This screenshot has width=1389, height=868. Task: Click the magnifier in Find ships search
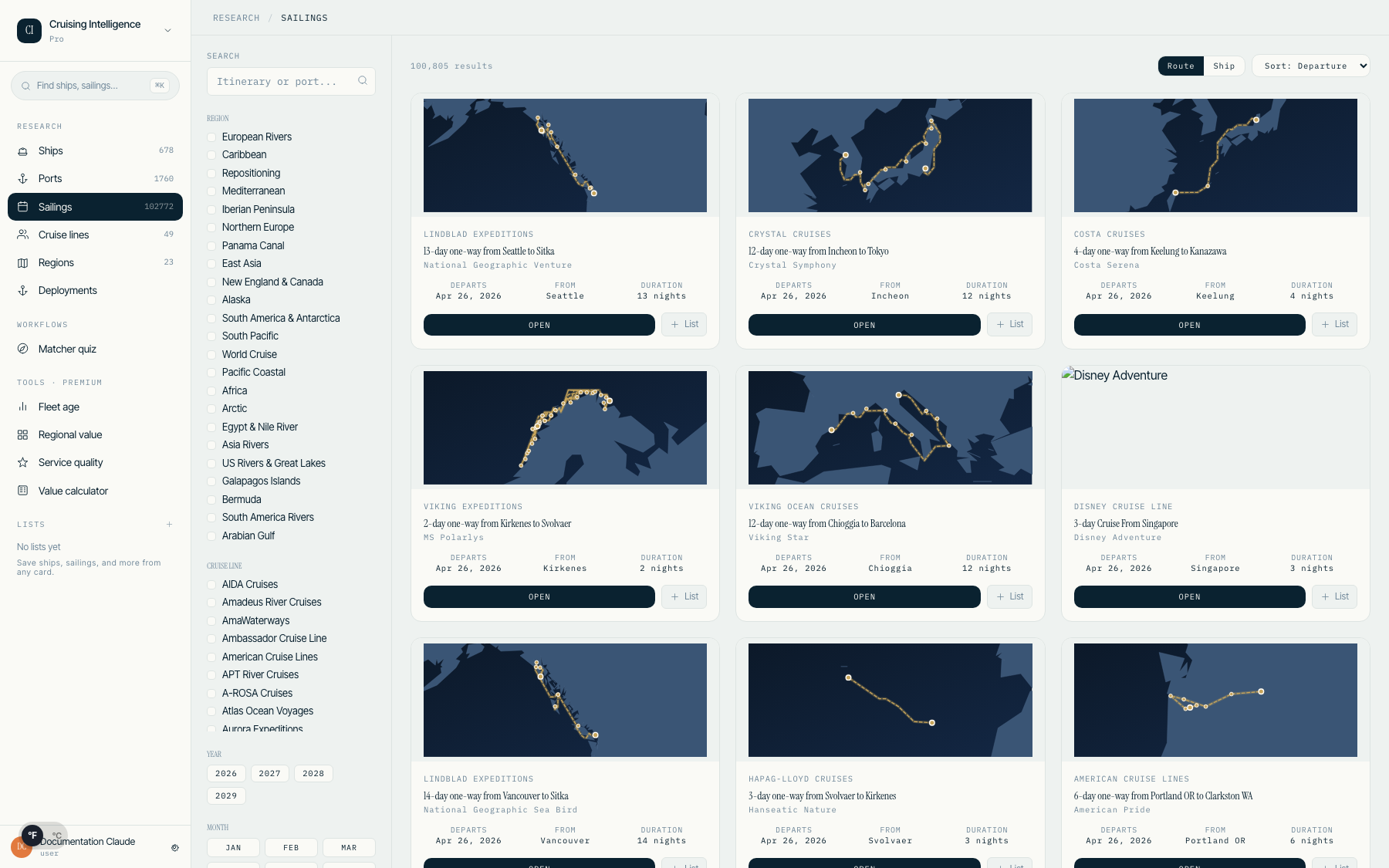tap(26, 86)
